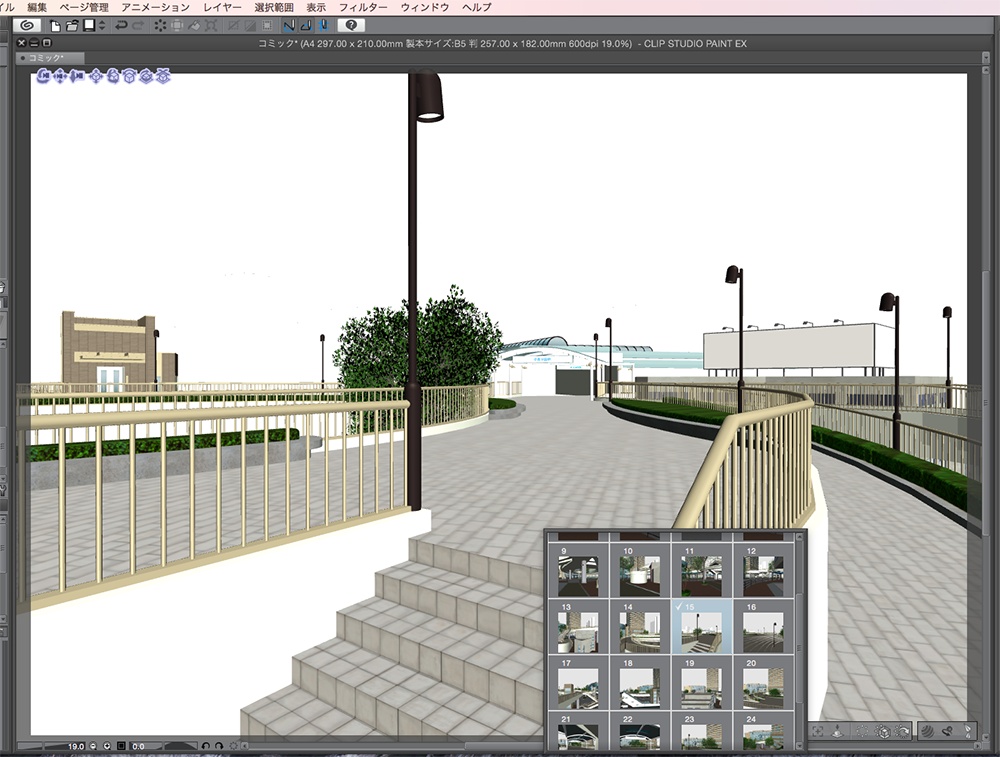Click the move object 3D manipulator icon
The width and height of the screenshot is (1000, 757).
tap(96, 77)
